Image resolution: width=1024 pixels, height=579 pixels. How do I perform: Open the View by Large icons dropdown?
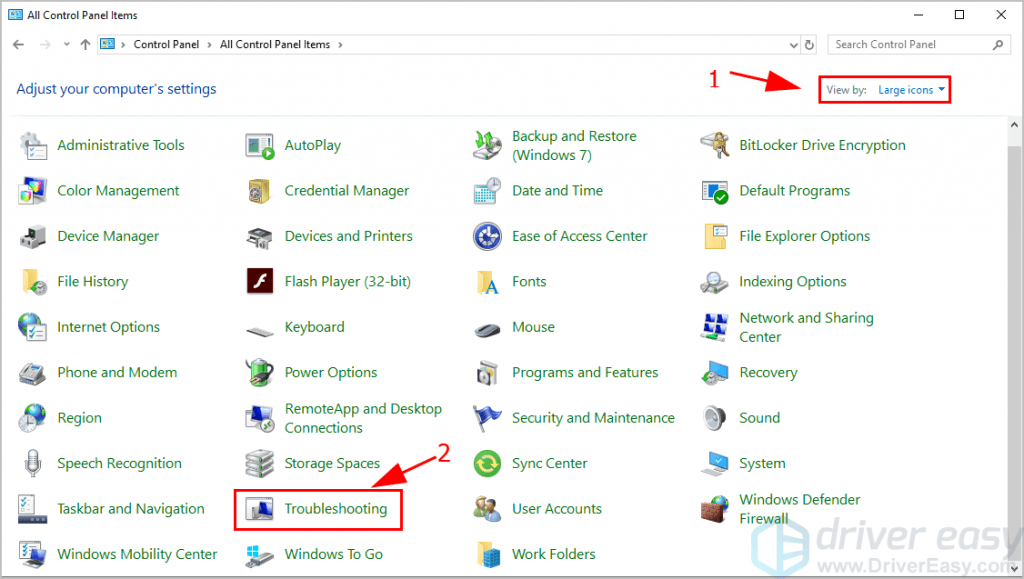pos(911,90)
